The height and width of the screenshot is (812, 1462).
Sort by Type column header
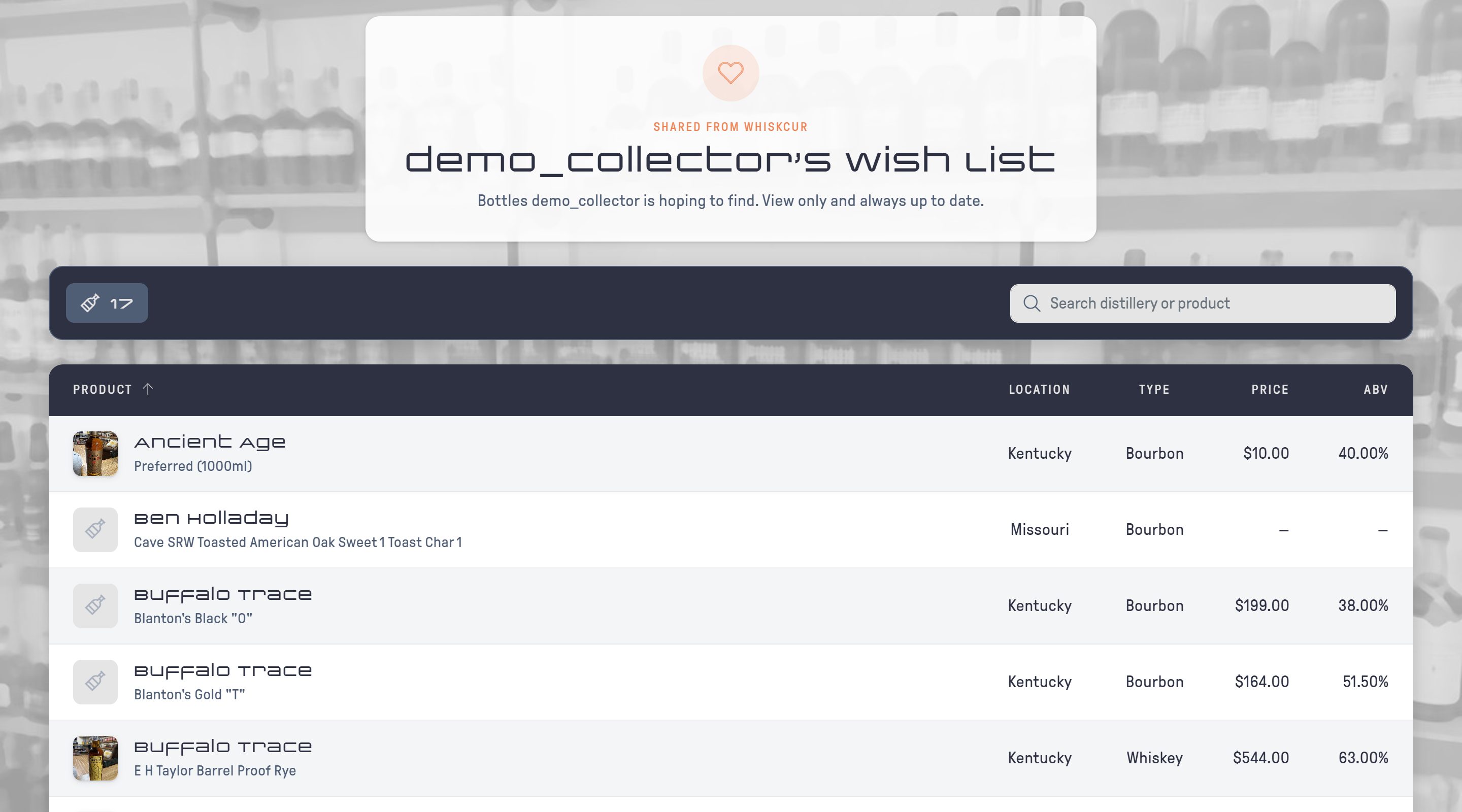[x=1154, y=389]
